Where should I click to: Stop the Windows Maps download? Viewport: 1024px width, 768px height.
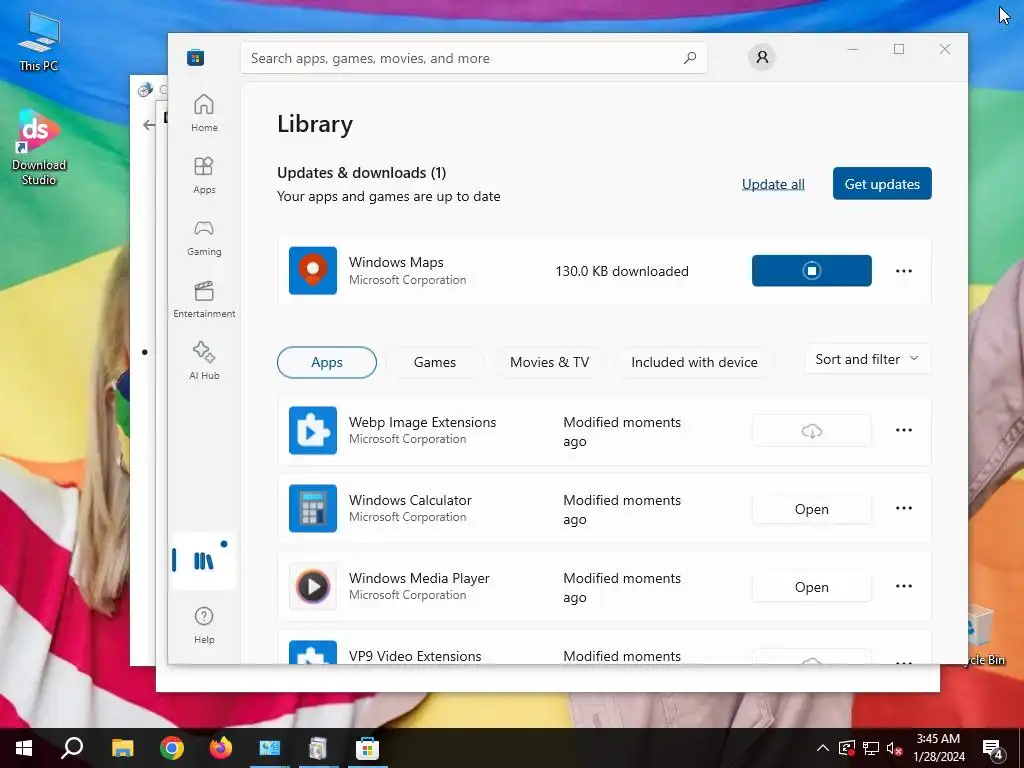point(812,270)
